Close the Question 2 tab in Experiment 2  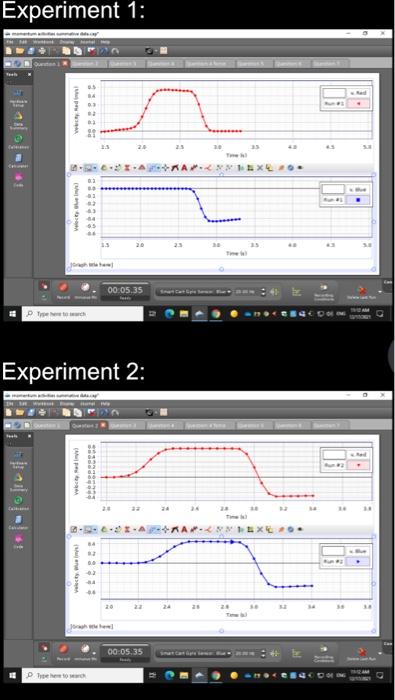[103, 425]
